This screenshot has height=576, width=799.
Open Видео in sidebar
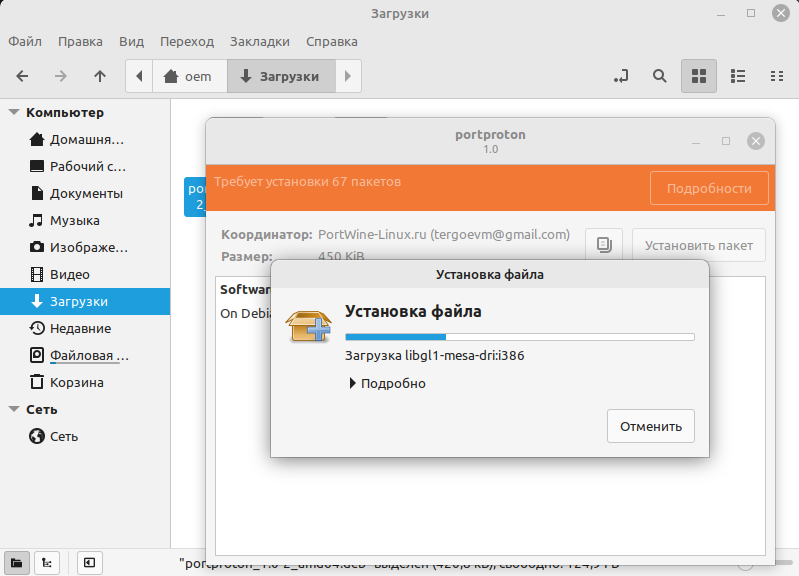85,274
